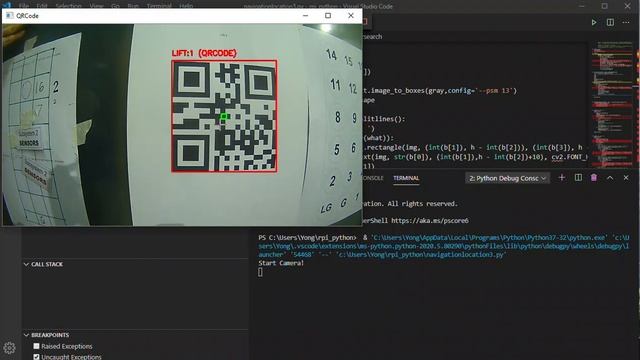Click the image_to_boxes code line

[440, 91]
